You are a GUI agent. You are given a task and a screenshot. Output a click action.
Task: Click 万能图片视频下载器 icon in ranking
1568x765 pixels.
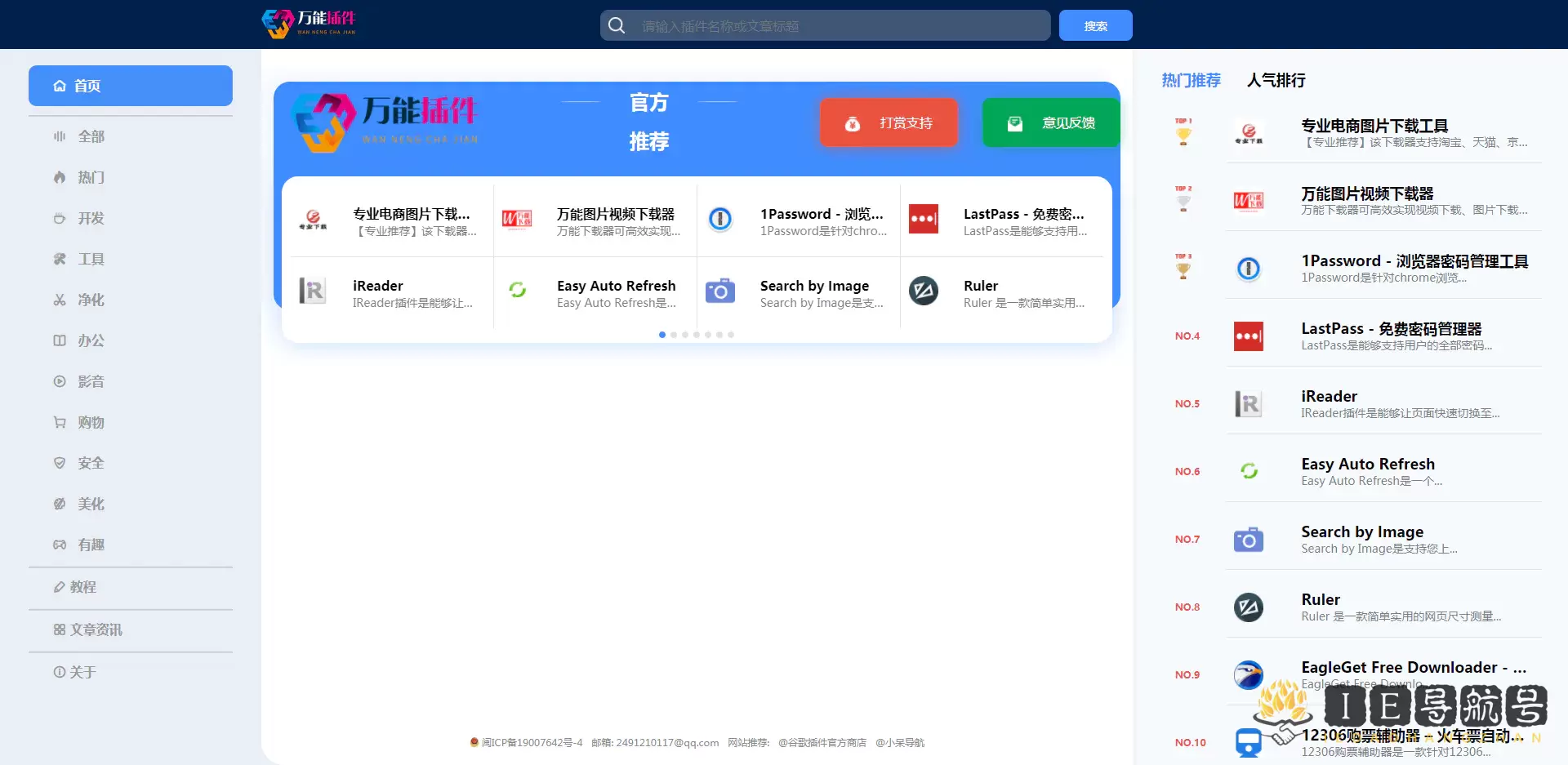tap(1249, 201)
